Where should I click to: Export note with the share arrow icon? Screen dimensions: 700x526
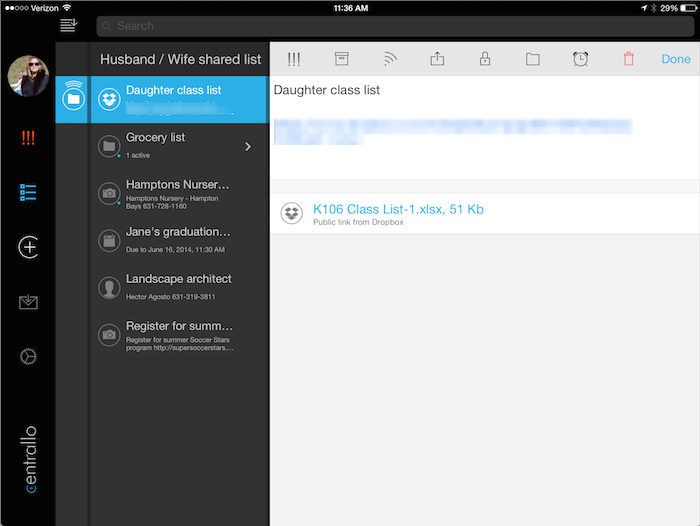click(x=437, y=59)
